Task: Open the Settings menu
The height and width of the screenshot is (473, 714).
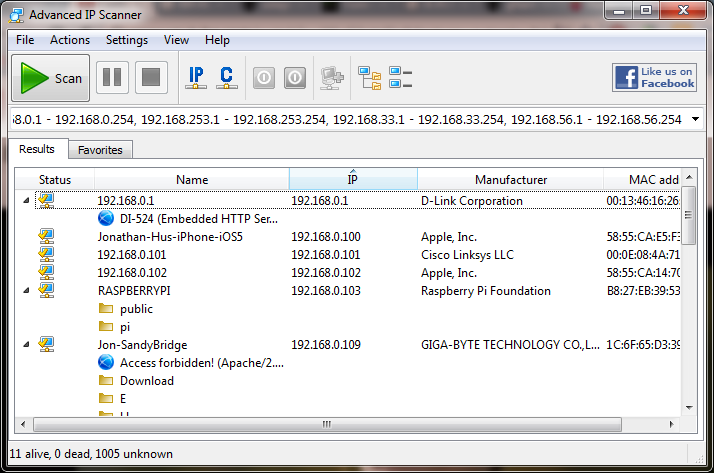Action: (127, 40)
